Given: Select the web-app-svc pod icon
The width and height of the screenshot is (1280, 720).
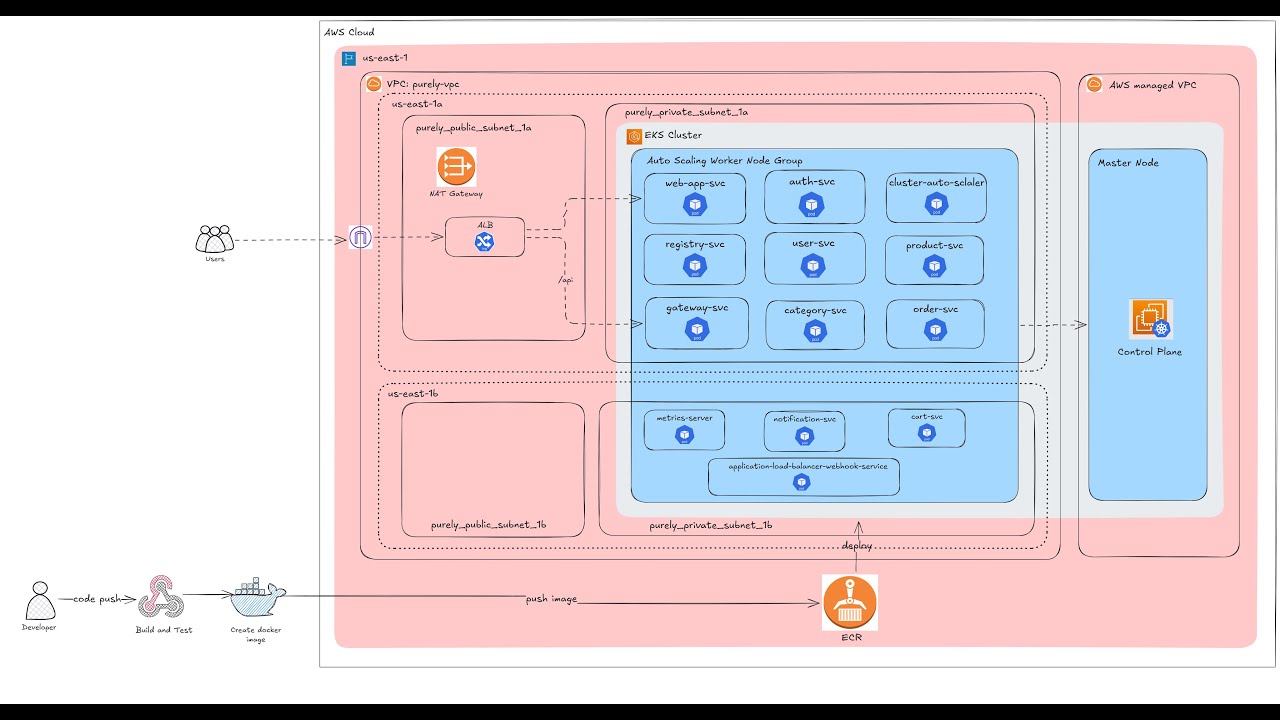Looking at the screenshot, I should (x=694, y=205).
